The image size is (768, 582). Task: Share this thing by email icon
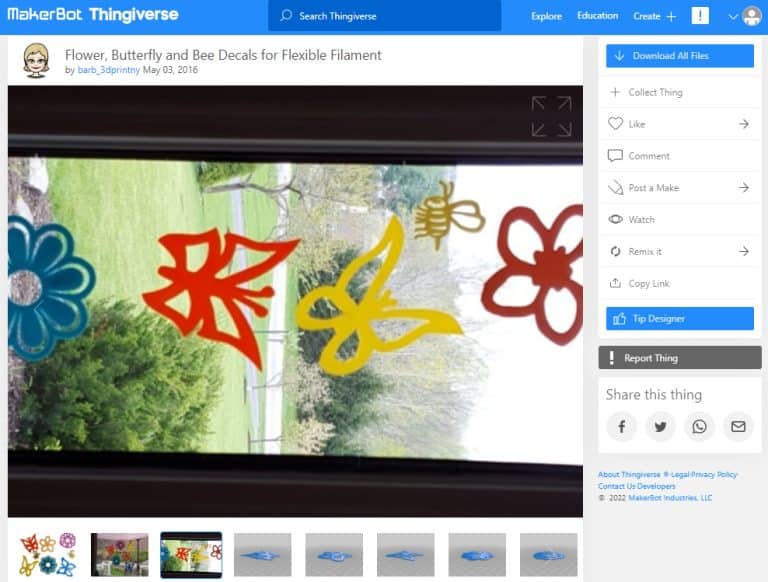click(738, 427)
